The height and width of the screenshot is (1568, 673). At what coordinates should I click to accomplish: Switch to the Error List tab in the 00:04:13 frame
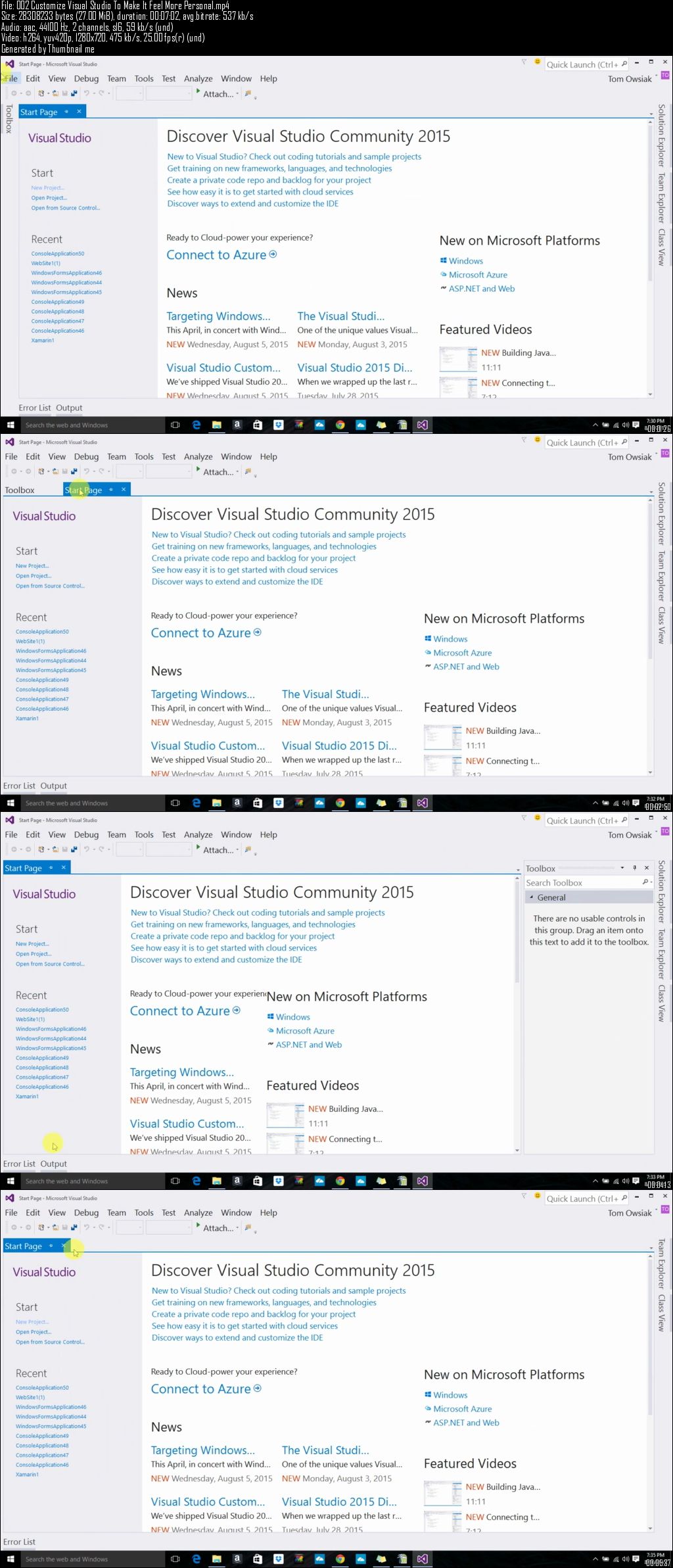[x=19, y=1164]
